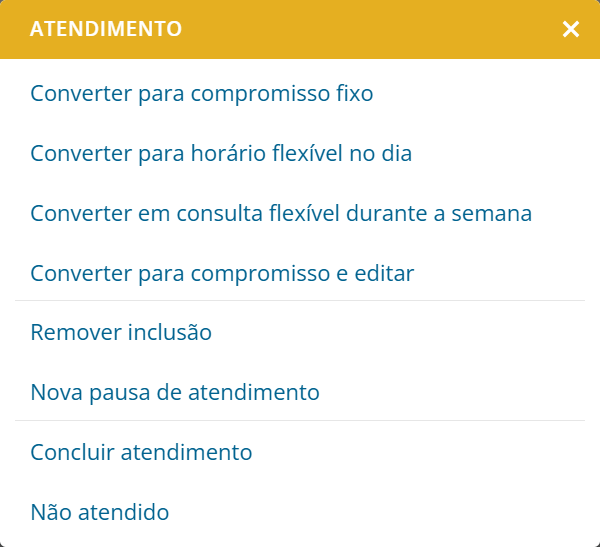Convert the appointment to a fixed commitment
Screen dimensions: 600x547
click(201, 94)
